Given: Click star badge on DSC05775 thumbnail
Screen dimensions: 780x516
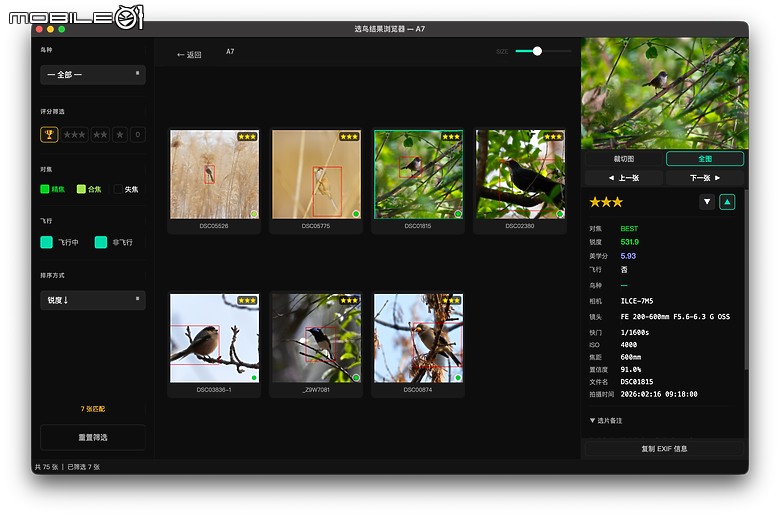Looking at the screenshot, I should point(349,136).
